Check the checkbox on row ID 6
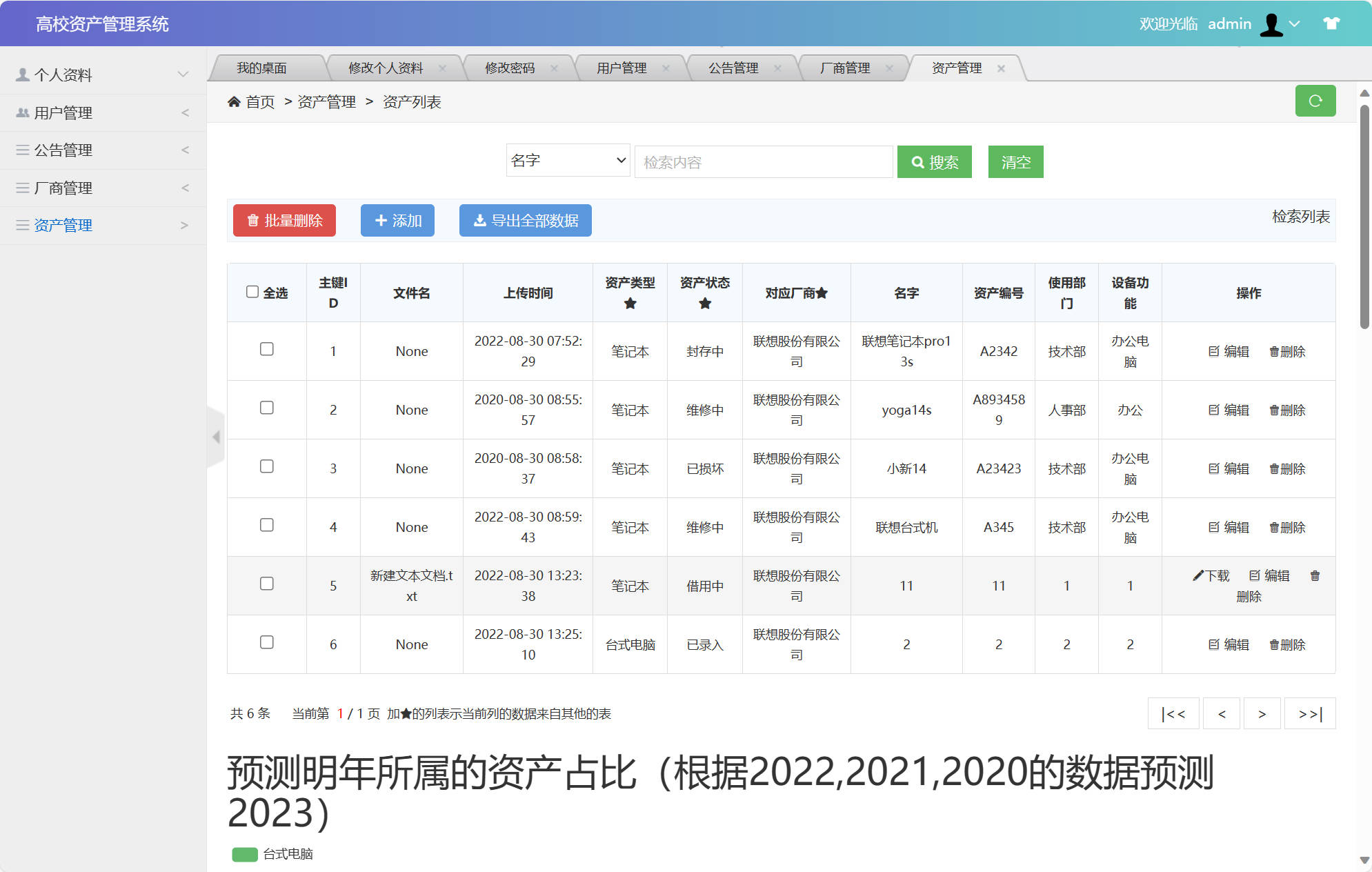This screenshot has height=872, width=1372. click(266, 642)
